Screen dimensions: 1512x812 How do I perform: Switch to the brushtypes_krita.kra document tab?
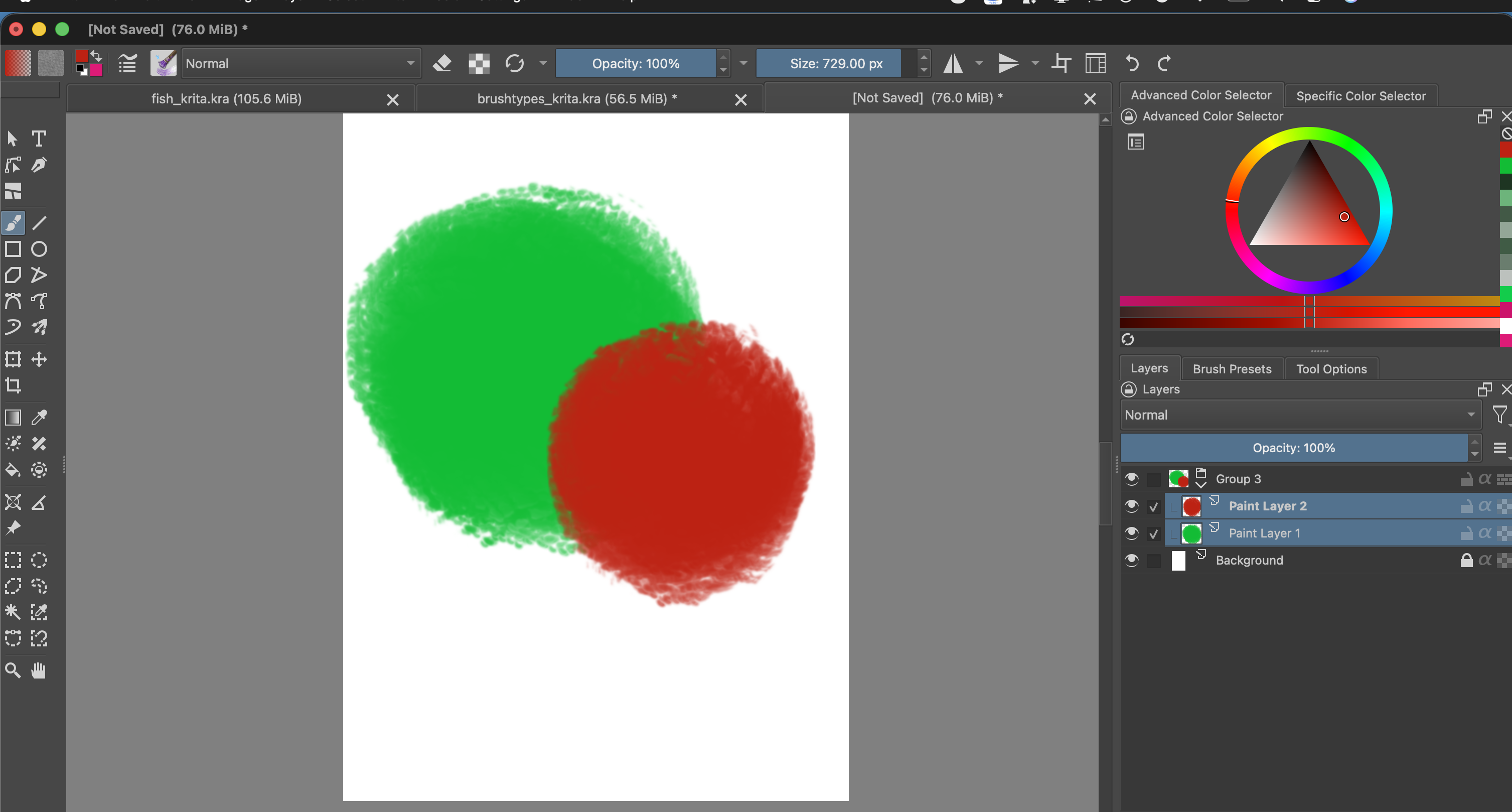[x=577, y=99]
